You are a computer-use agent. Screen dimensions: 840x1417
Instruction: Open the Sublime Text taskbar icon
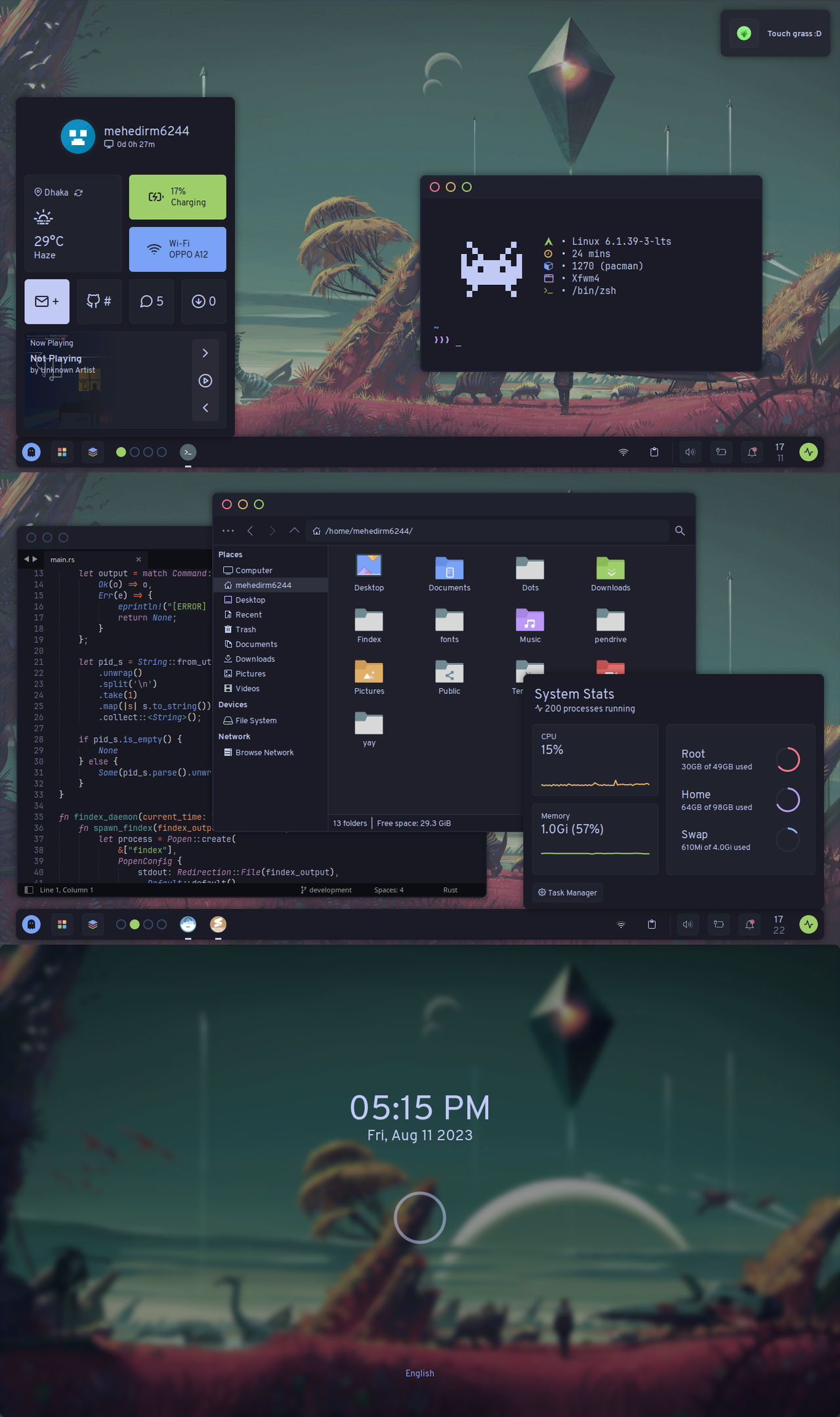[x=218, y=924]
